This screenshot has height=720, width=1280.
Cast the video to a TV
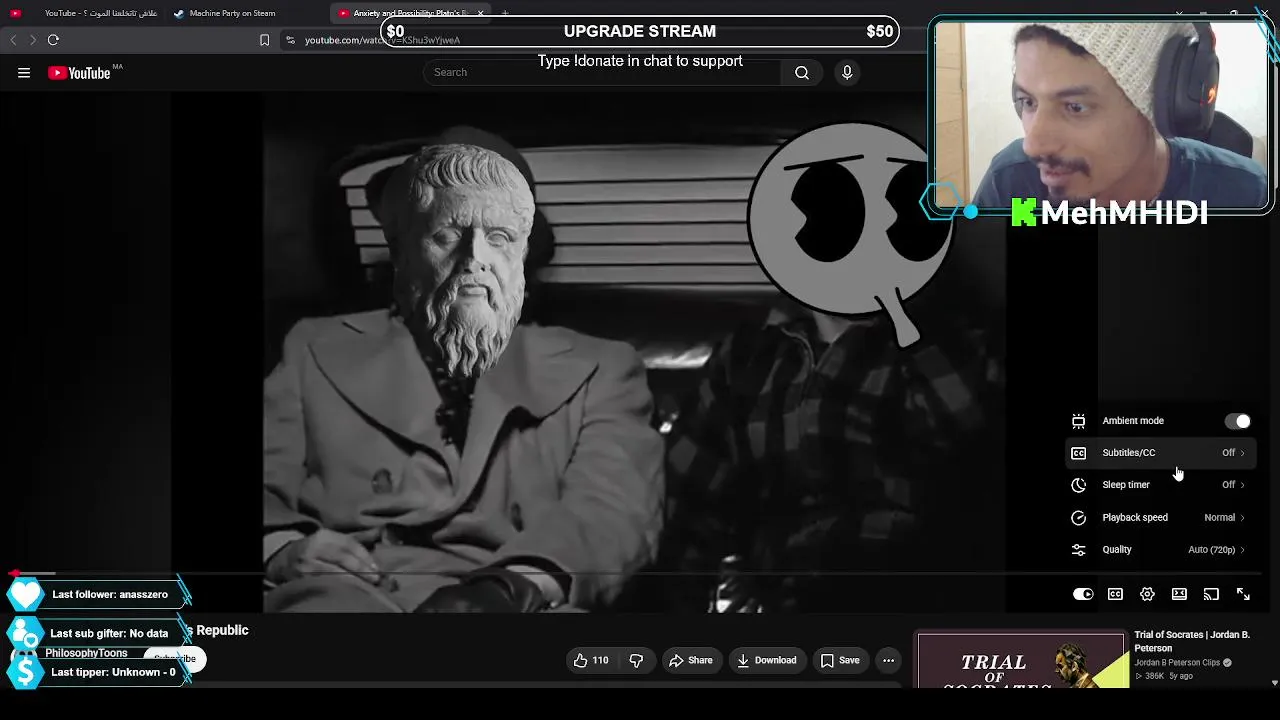[1211, 594]
